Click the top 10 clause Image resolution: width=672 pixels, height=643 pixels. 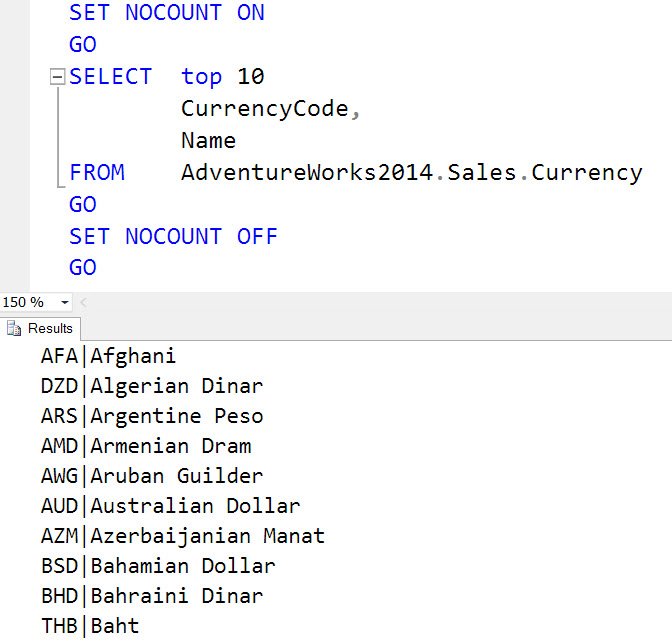(x=222, y=77)
